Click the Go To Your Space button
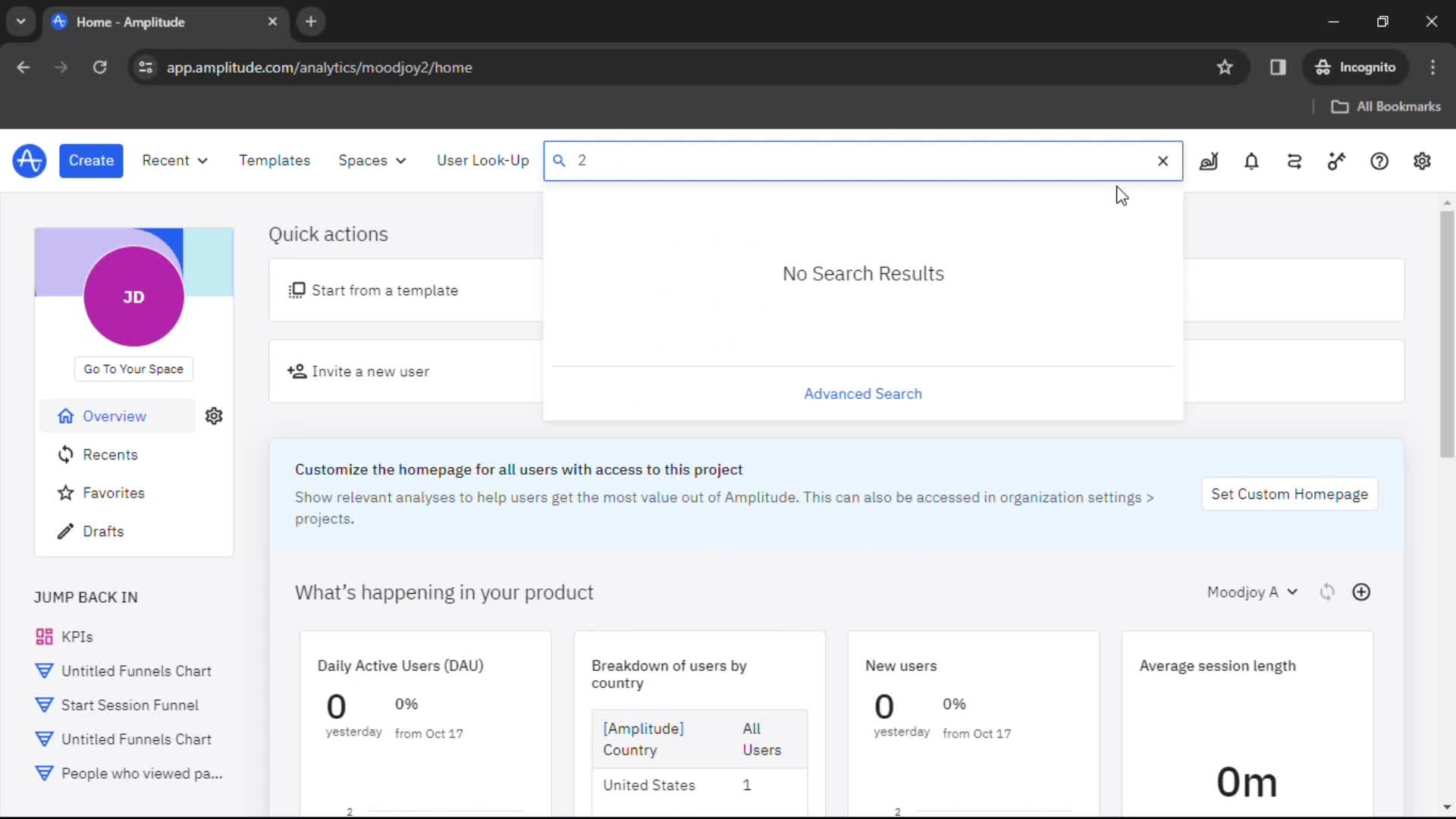Image resolution: width=1456 pixels, height=819 pixels. 134,369
